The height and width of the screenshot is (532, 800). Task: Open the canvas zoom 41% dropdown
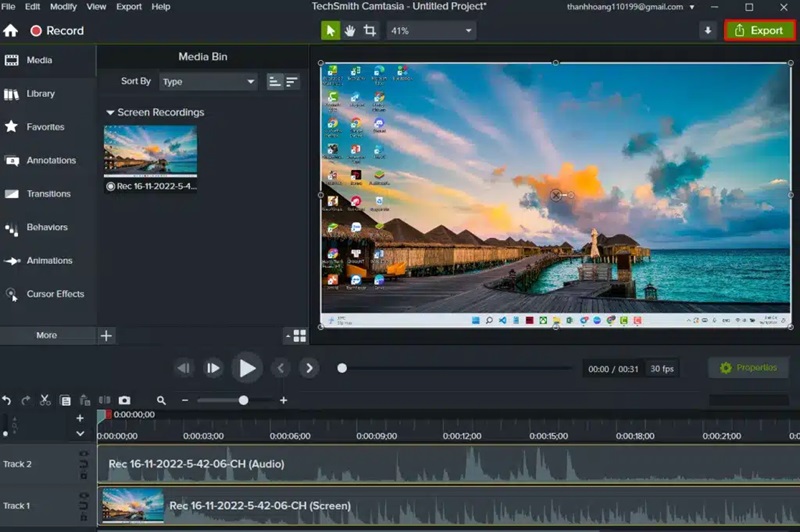point(430,31)
